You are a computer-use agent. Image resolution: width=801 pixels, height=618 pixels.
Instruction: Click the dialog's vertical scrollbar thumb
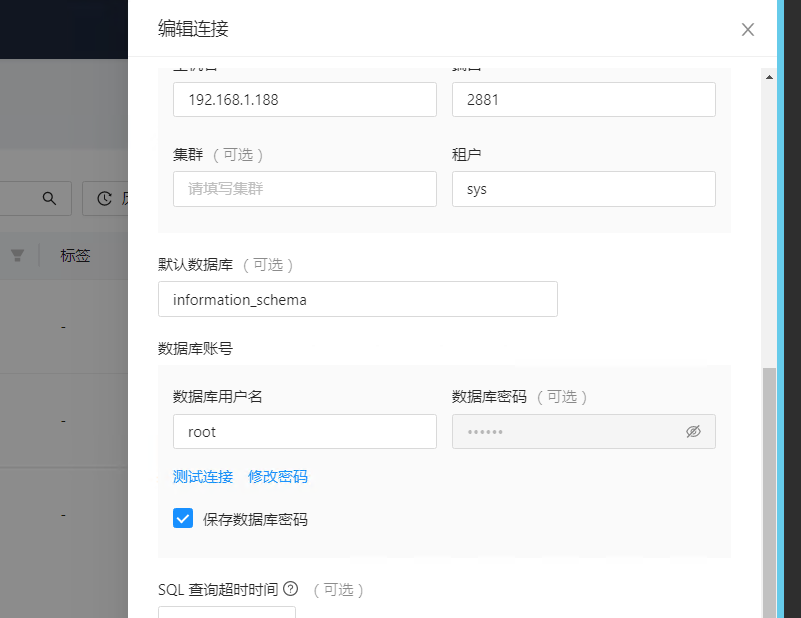(768, 490)
